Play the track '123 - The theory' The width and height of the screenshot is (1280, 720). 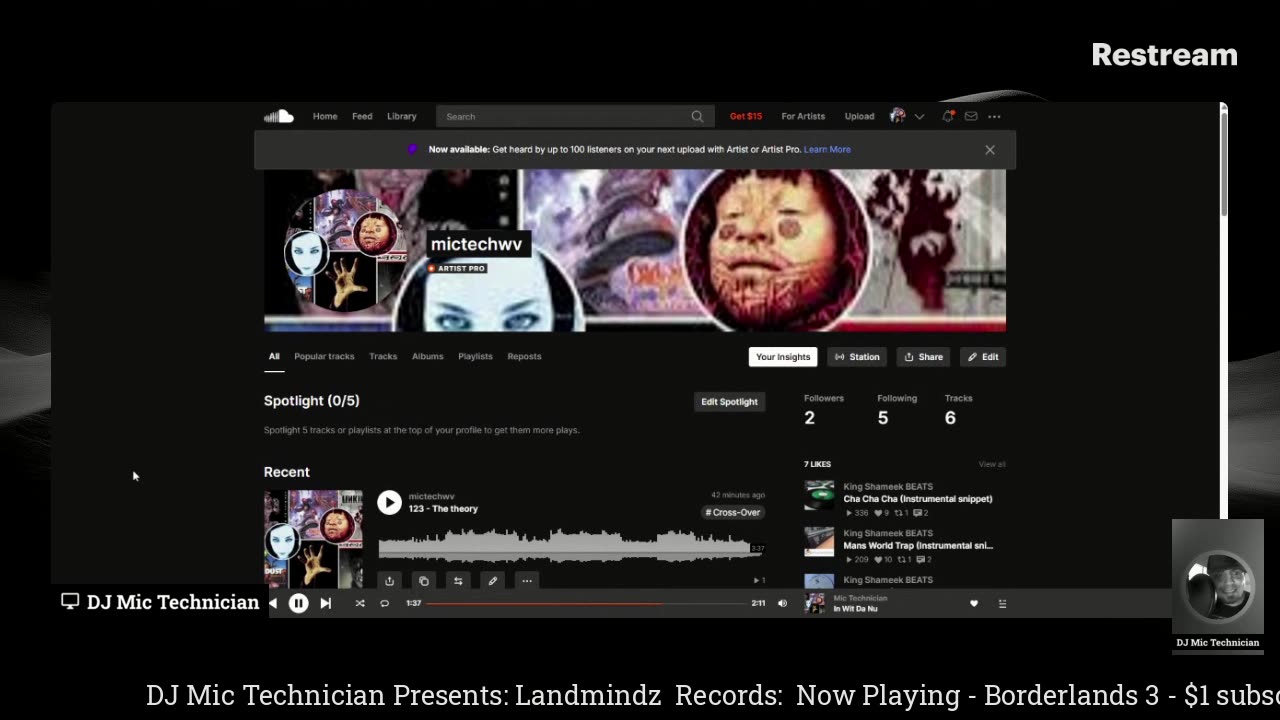pos(389,502)
